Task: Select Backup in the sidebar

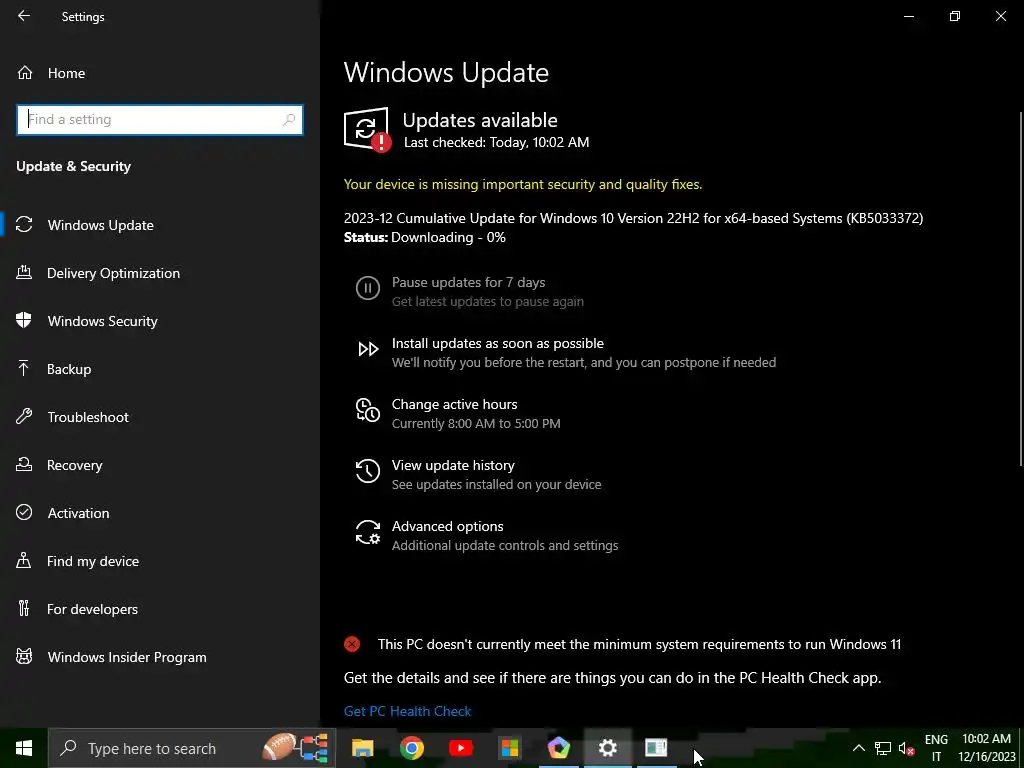Action: (x=69, y=369)
